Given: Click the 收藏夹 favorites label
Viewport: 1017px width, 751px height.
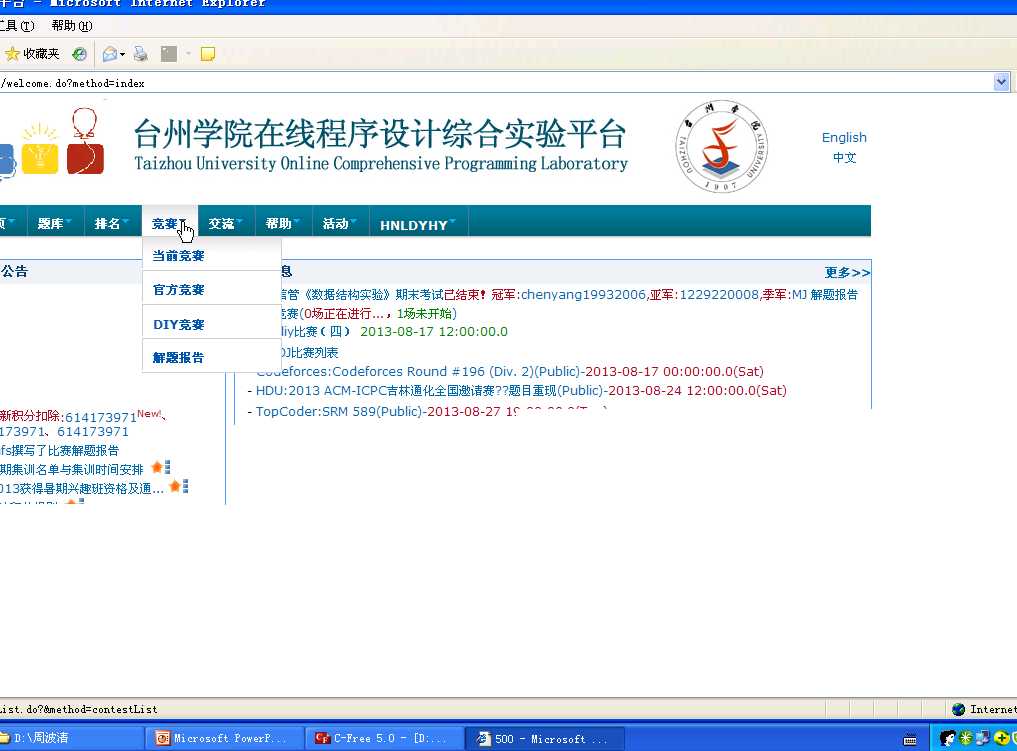Looking at the screenshot, I should pyautogui.click(x=41, y=54).
